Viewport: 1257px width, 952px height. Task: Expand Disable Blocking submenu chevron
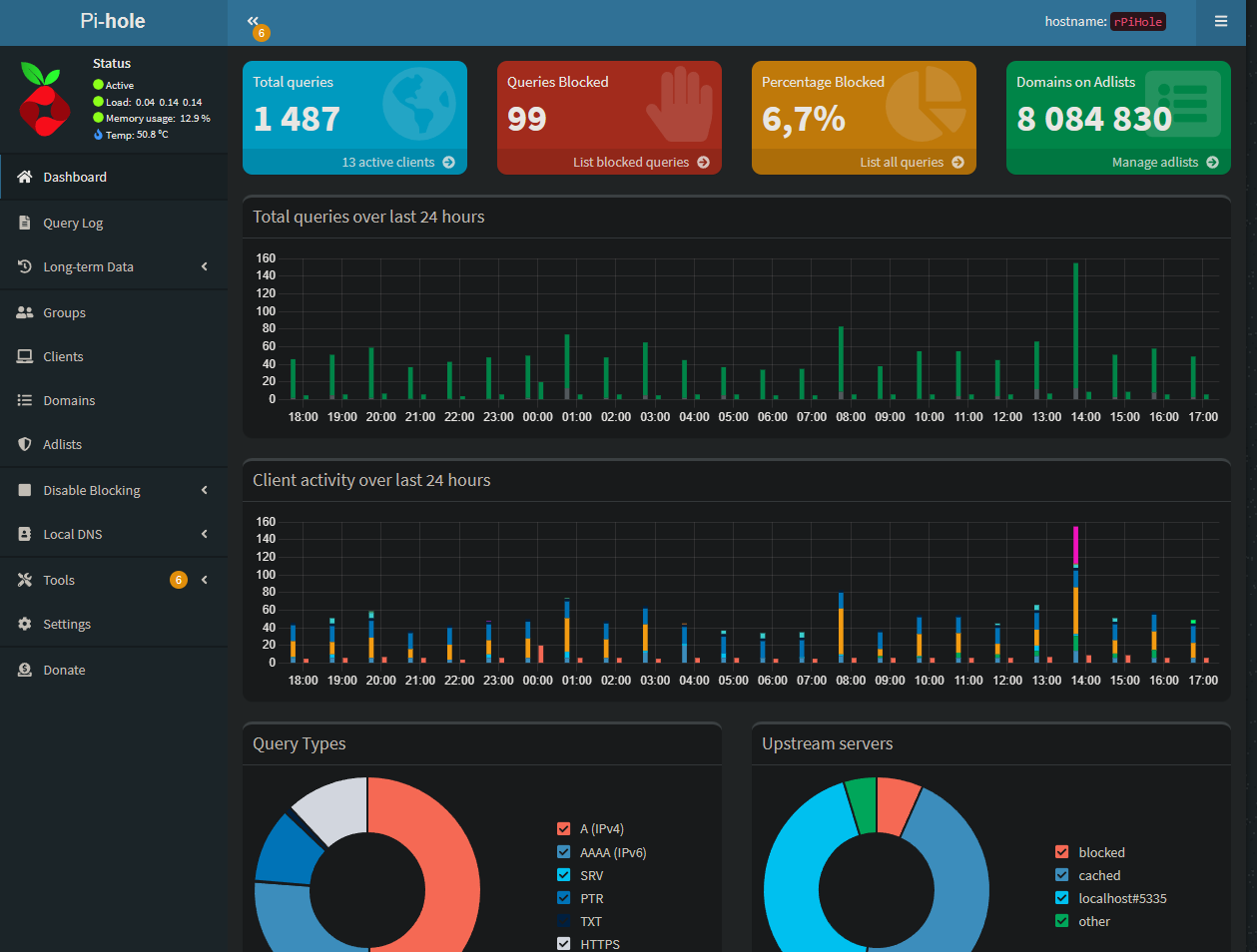[205, 490]
